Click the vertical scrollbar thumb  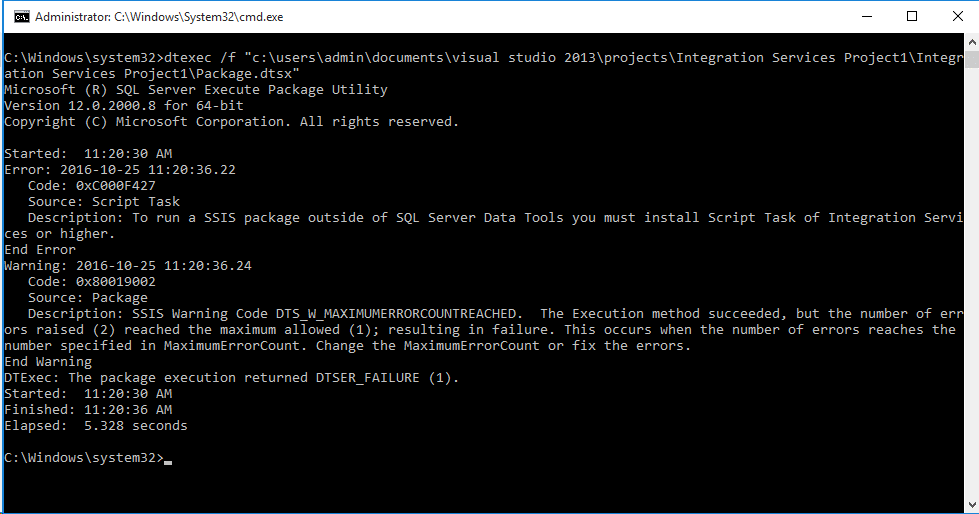972,59
